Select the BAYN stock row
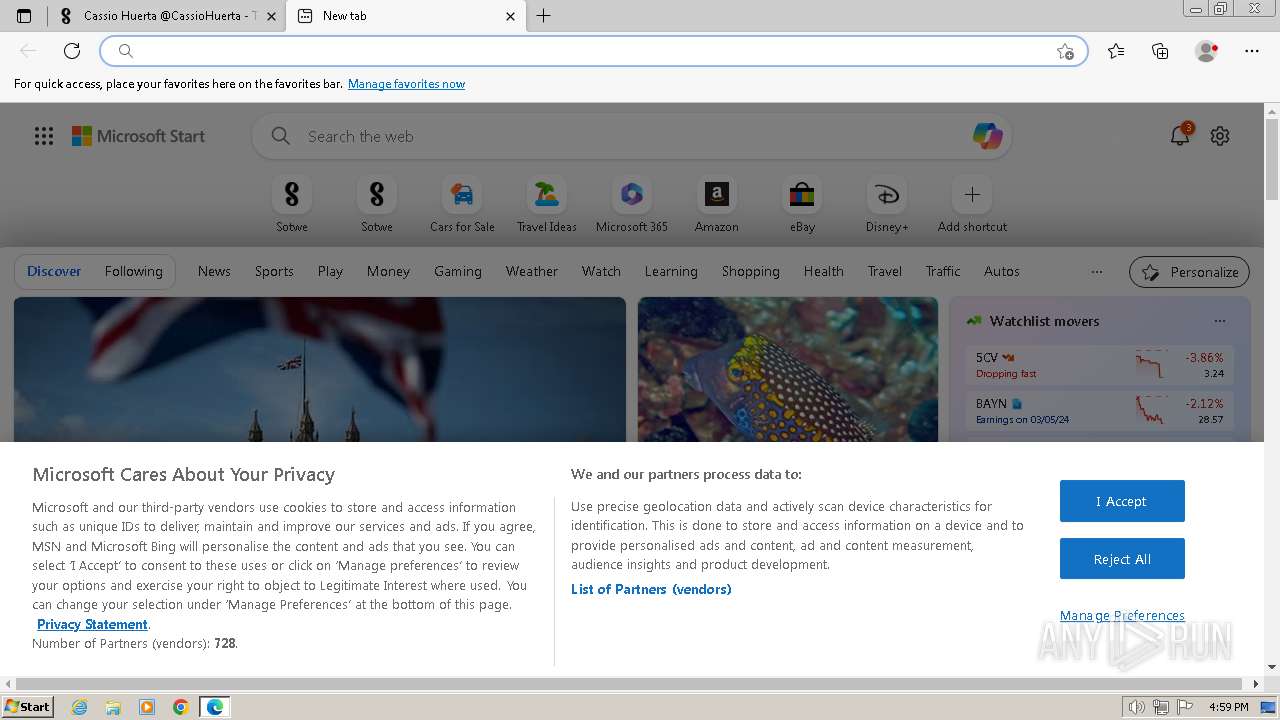The width and height of the screenshot is (1280, 720). (1100, 410)
